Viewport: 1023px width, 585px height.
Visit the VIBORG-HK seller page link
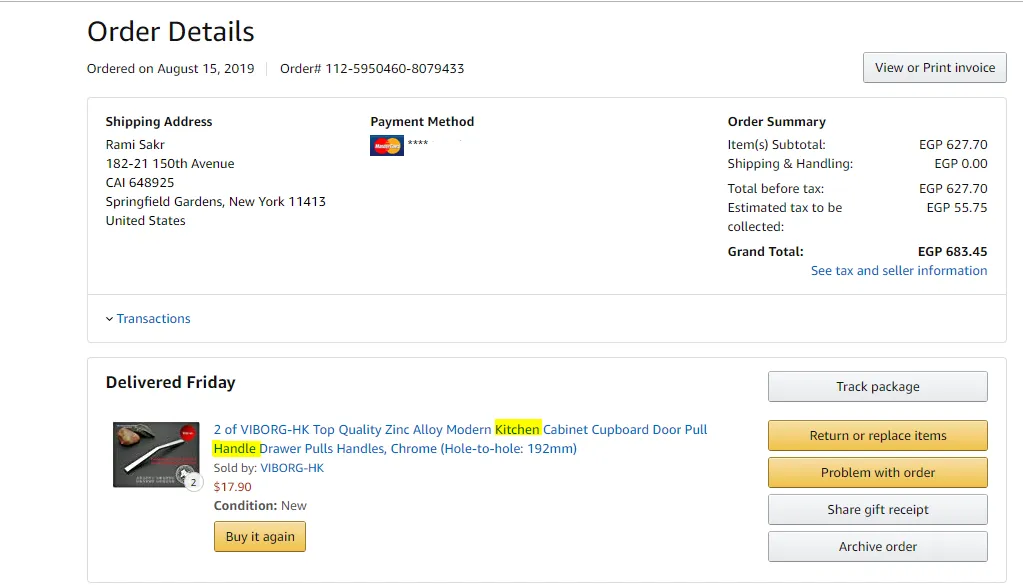point(292,468)
